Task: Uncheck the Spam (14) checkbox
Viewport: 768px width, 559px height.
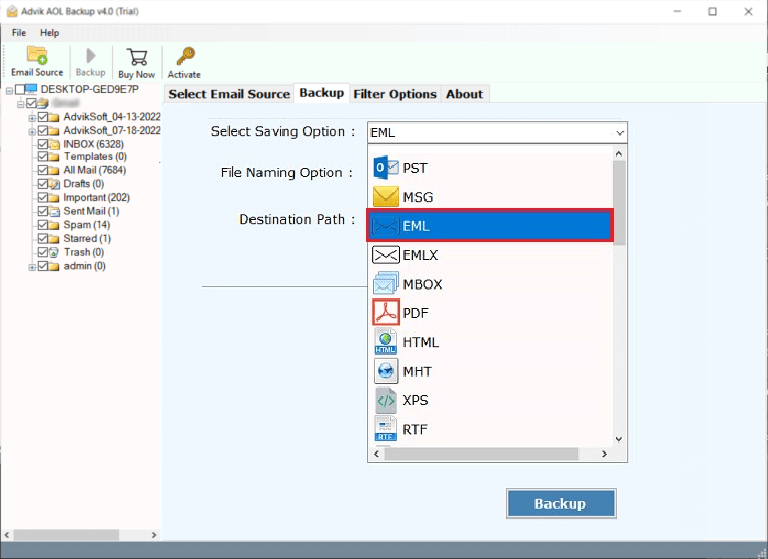Action: (43, 225)
